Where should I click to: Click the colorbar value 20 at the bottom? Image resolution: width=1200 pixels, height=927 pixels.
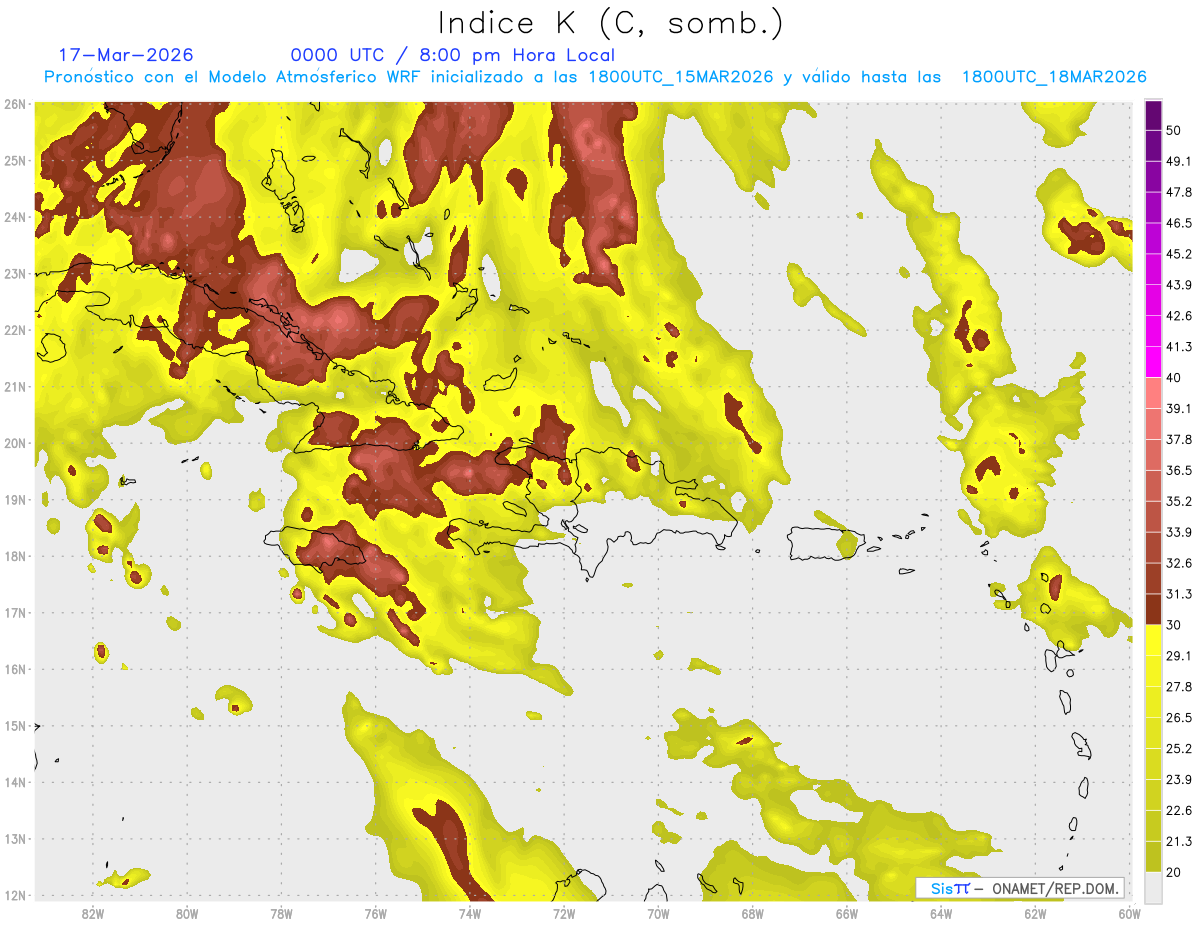(1175, 872)
